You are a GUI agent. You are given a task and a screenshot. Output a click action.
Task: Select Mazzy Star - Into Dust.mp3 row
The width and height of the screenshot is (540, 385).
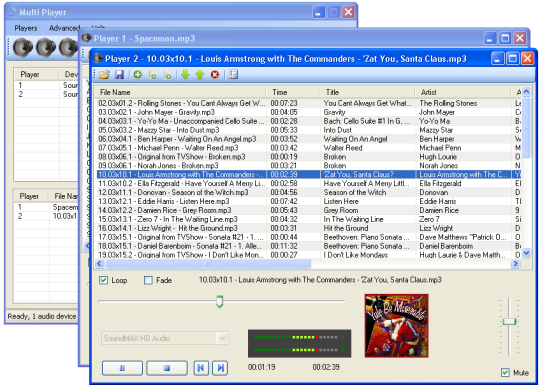(308, 130)
